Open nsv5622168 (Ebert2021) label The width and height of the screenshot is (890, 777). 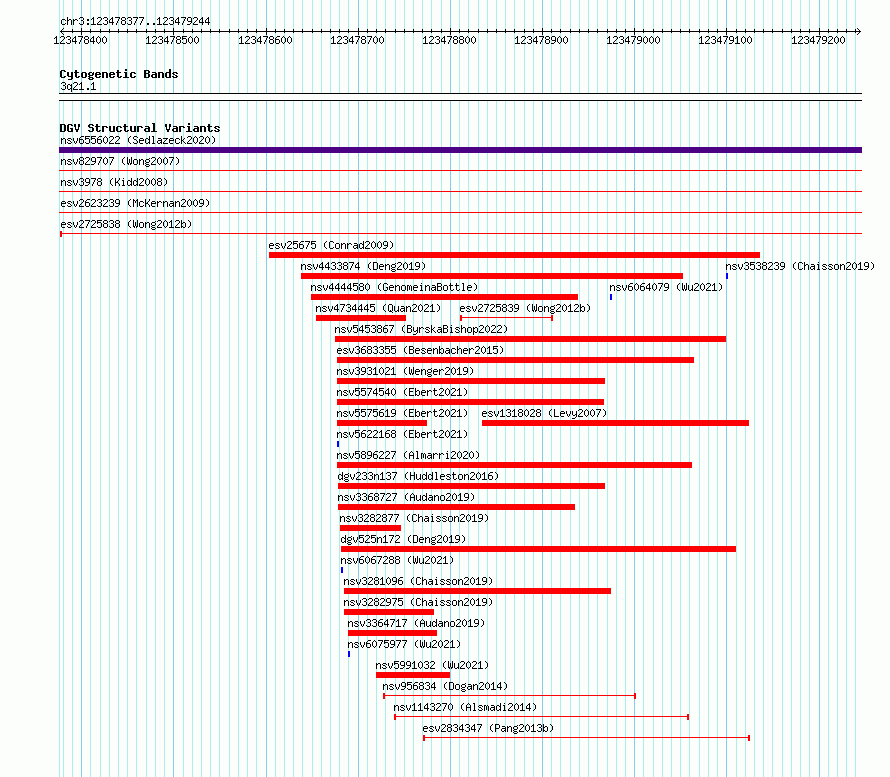[x=402, y=434]
